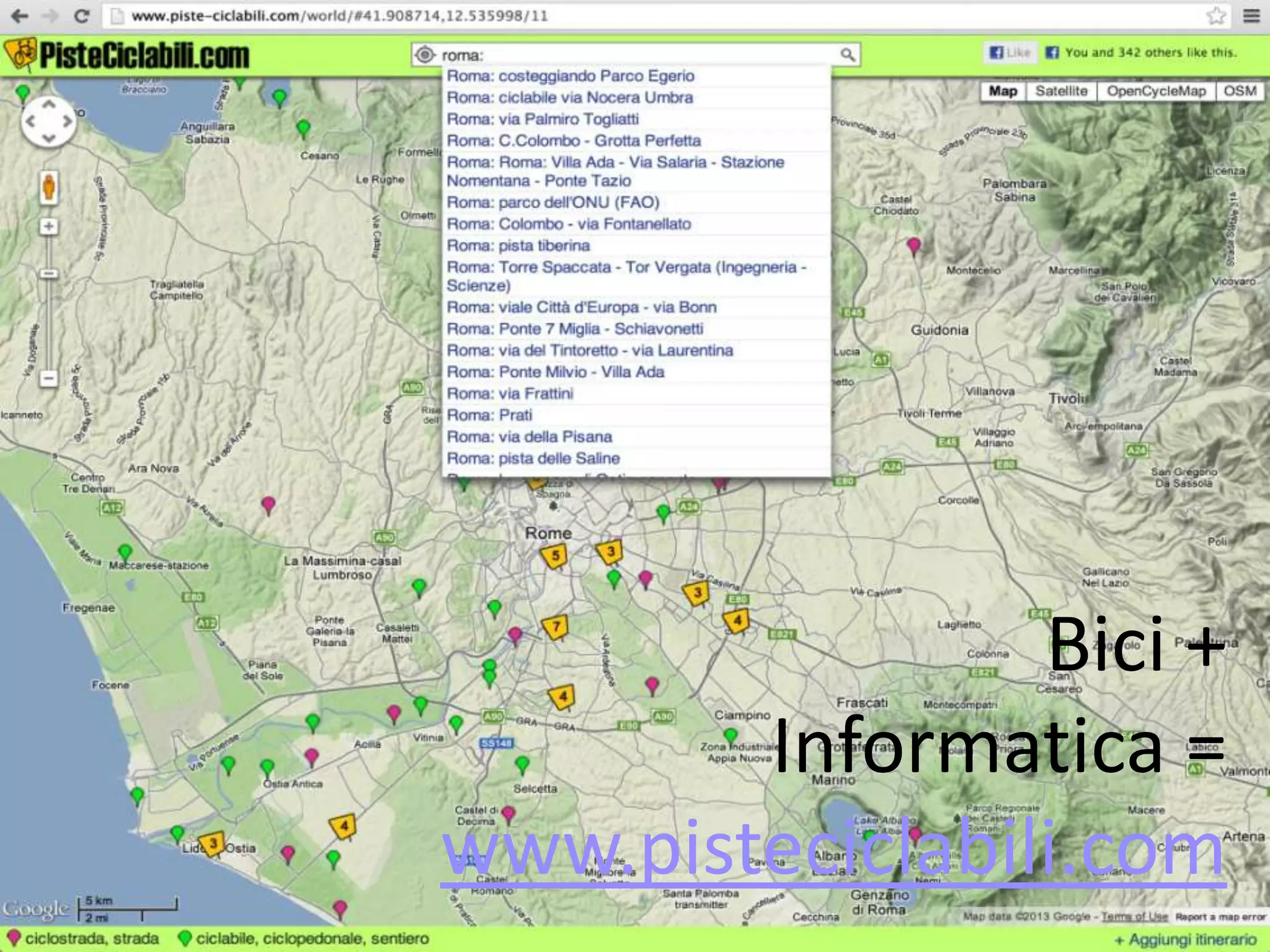Click magenta pin west of Rome near Via Aurelia
The image size is (1270, 952).
268,505
